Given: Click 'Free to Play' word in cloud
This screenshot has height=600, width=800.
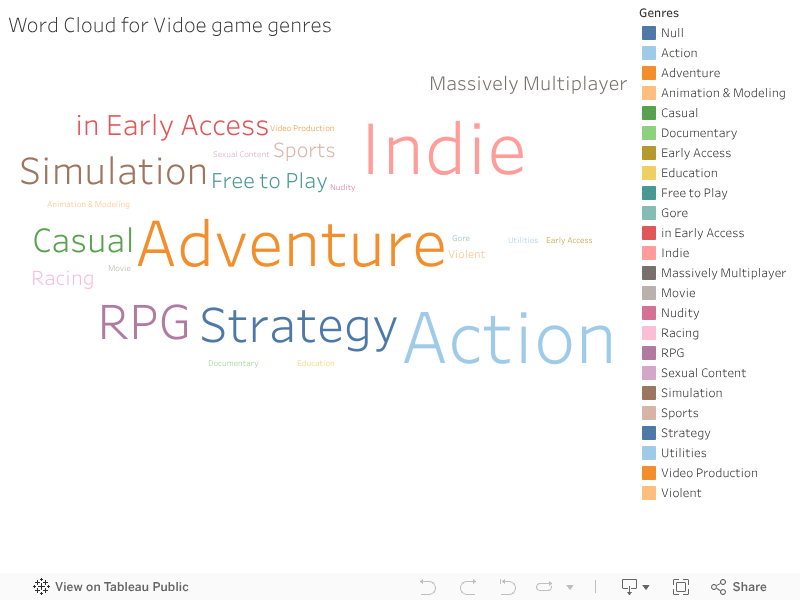Looking at the screenshot, I should pos(269,181).
